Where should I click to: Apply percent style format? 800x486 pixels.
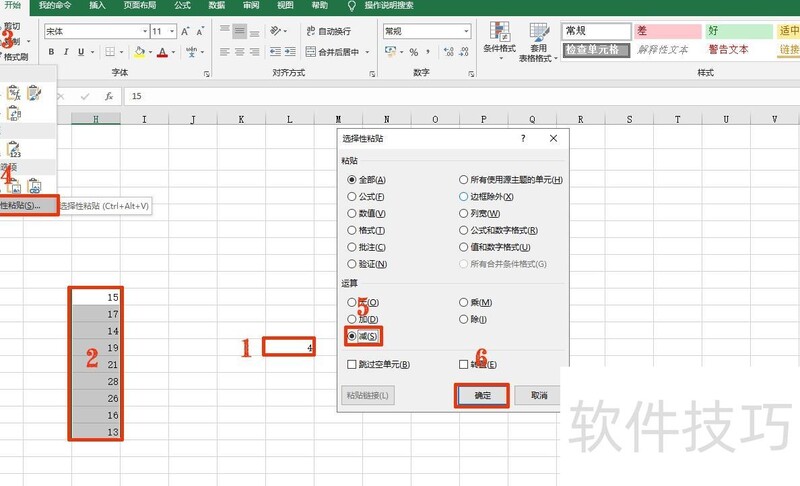[414, 52]
